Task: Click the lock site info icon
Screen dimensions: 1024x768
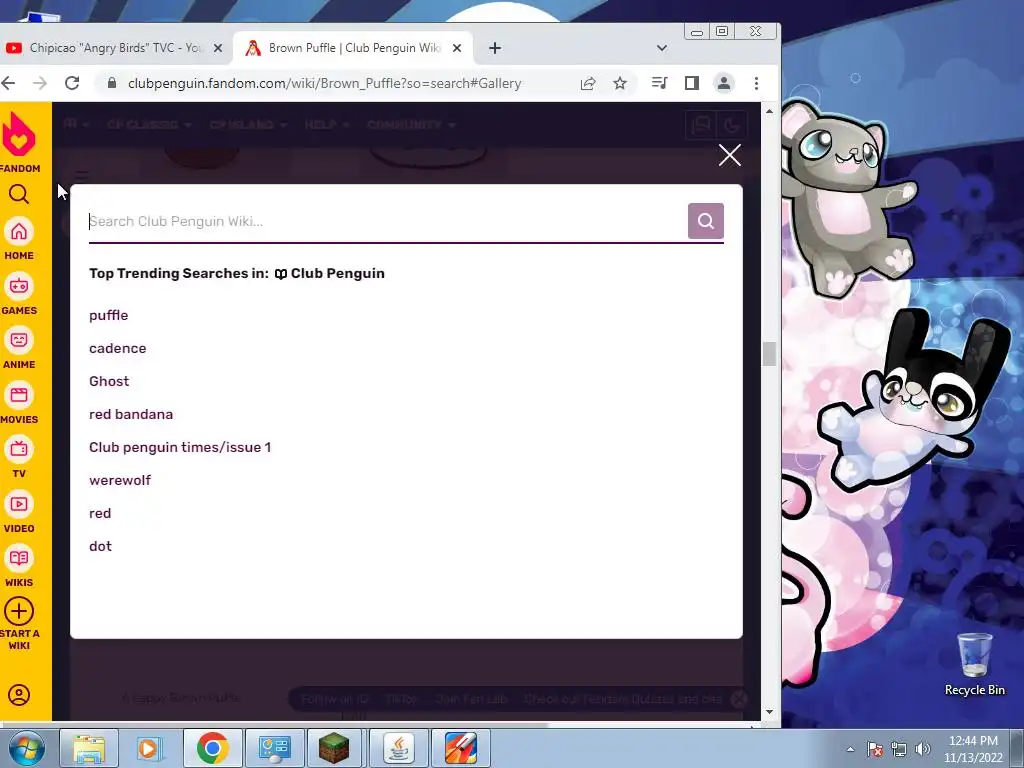Action: pos(112,83)
